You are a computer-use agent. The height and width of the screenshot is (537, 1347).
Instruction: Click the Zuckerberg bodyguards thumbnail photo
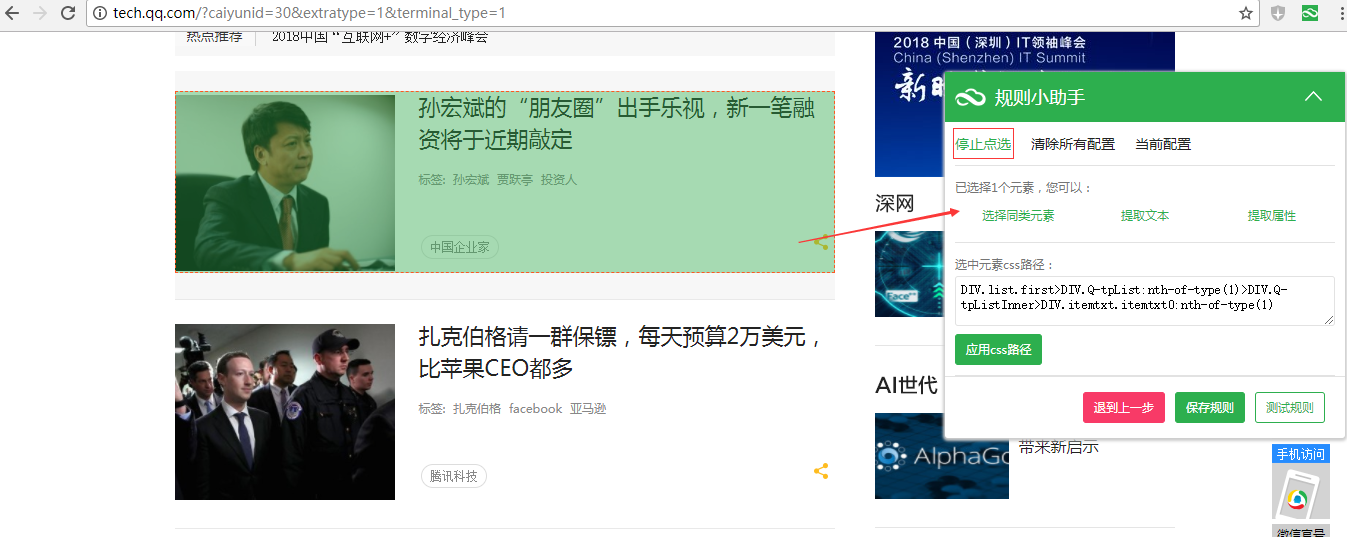click(x=285, y=412)
